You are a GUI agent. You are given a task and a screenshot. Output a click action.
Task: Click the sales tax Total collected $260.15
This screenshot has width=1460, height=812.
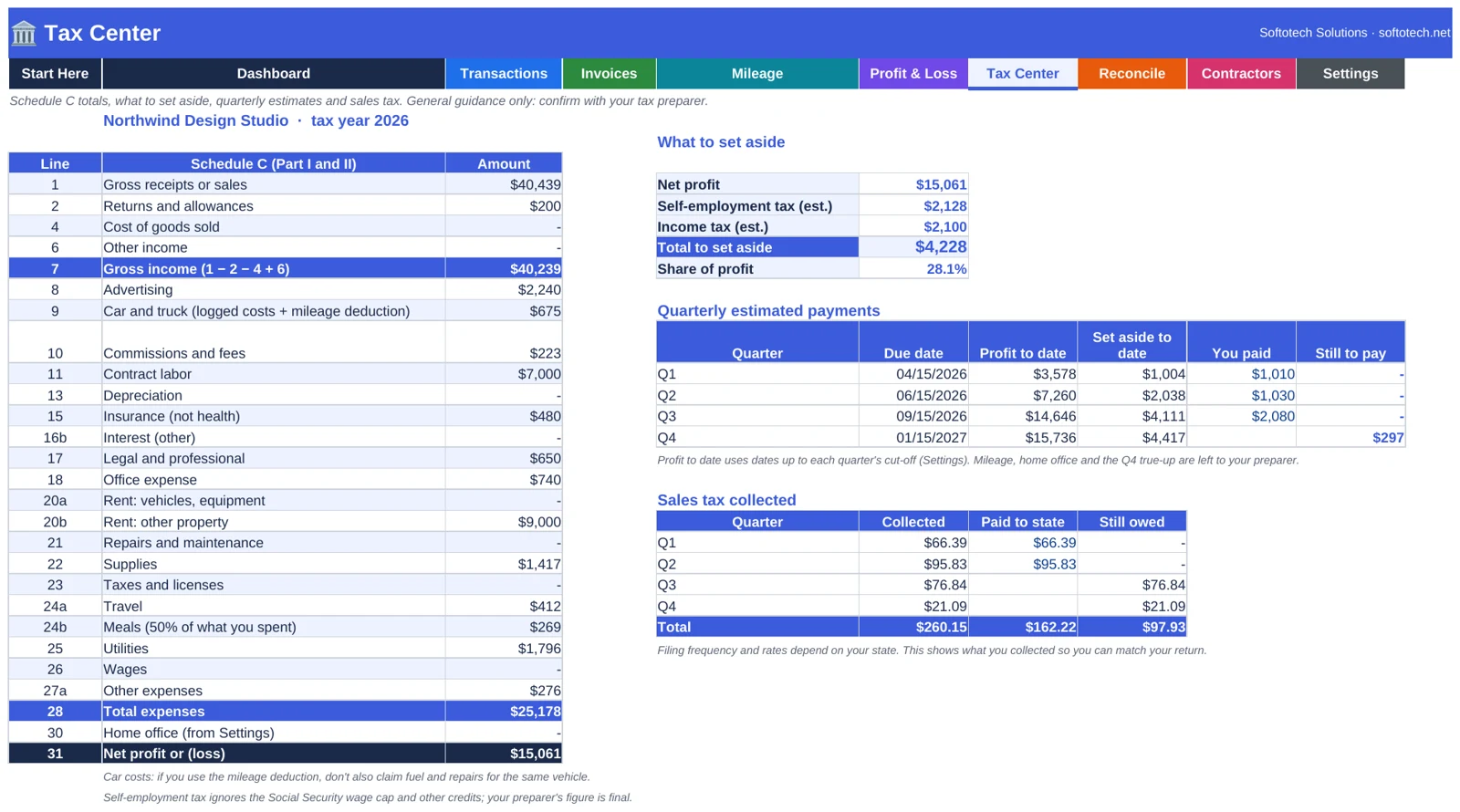913,628
